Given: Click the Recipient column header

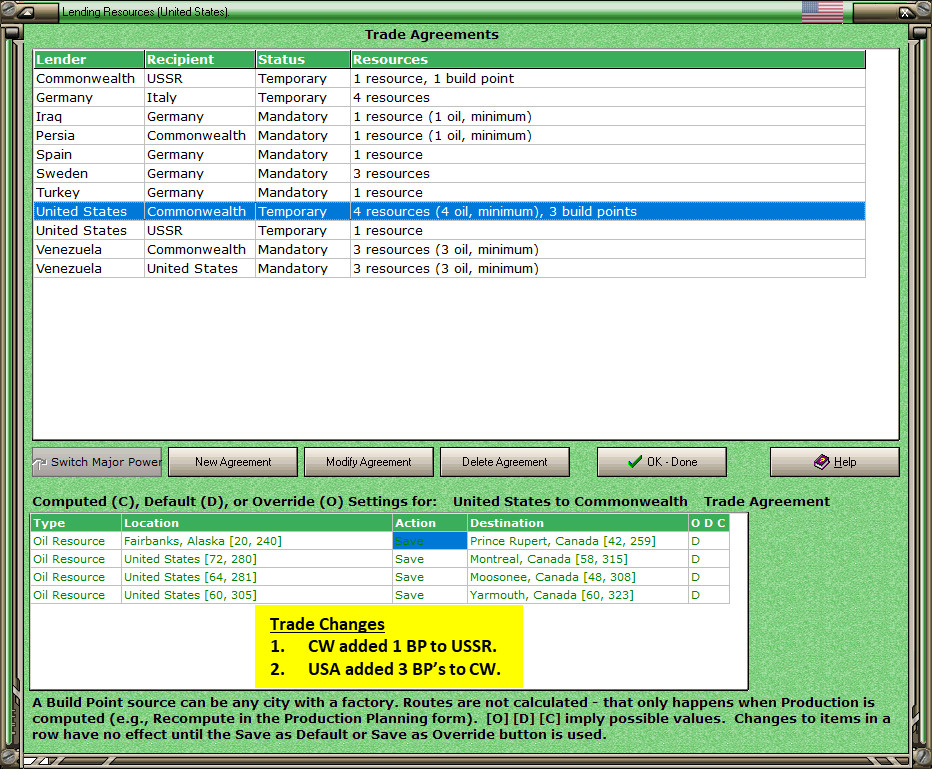Looking at the screenshot, I should click(x=200, y=59).
